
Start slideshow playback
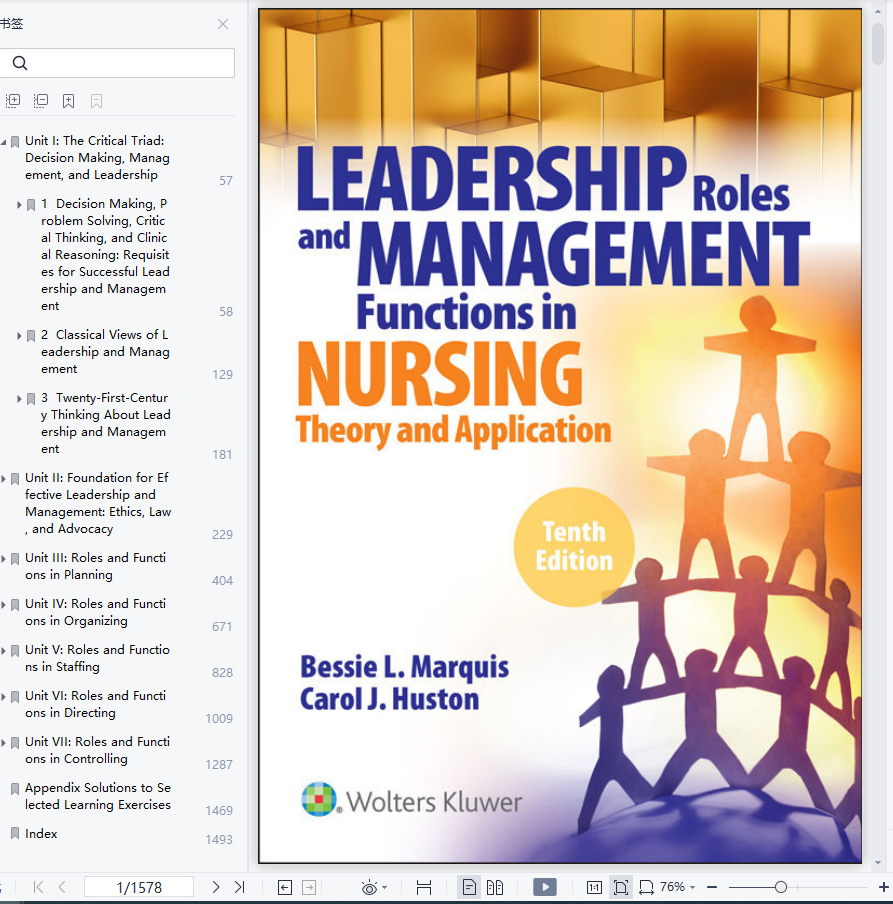click(x=545, y=887)
